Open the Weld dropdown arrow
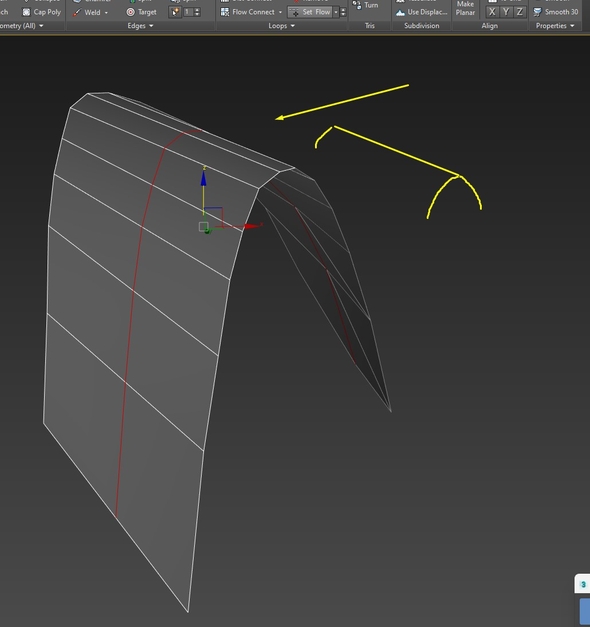This screenshot has height=627, width=590. click(106, 13)
